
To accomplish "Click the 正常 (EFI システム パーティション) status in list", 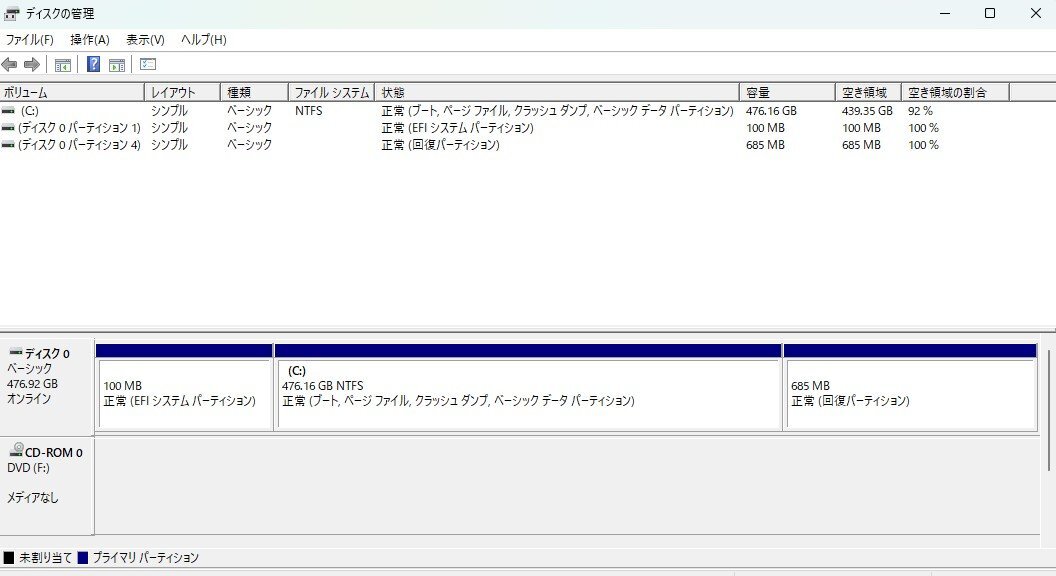I will [x=457, y=127].
